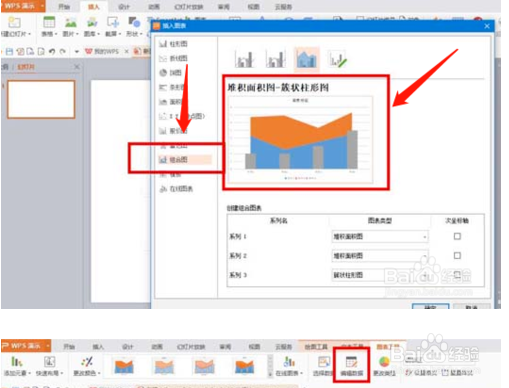Choose the custom combination subtype icon with green pencil
Image resolution: width=509 pixels, height=388 pixels.
(x=338, y=60)
